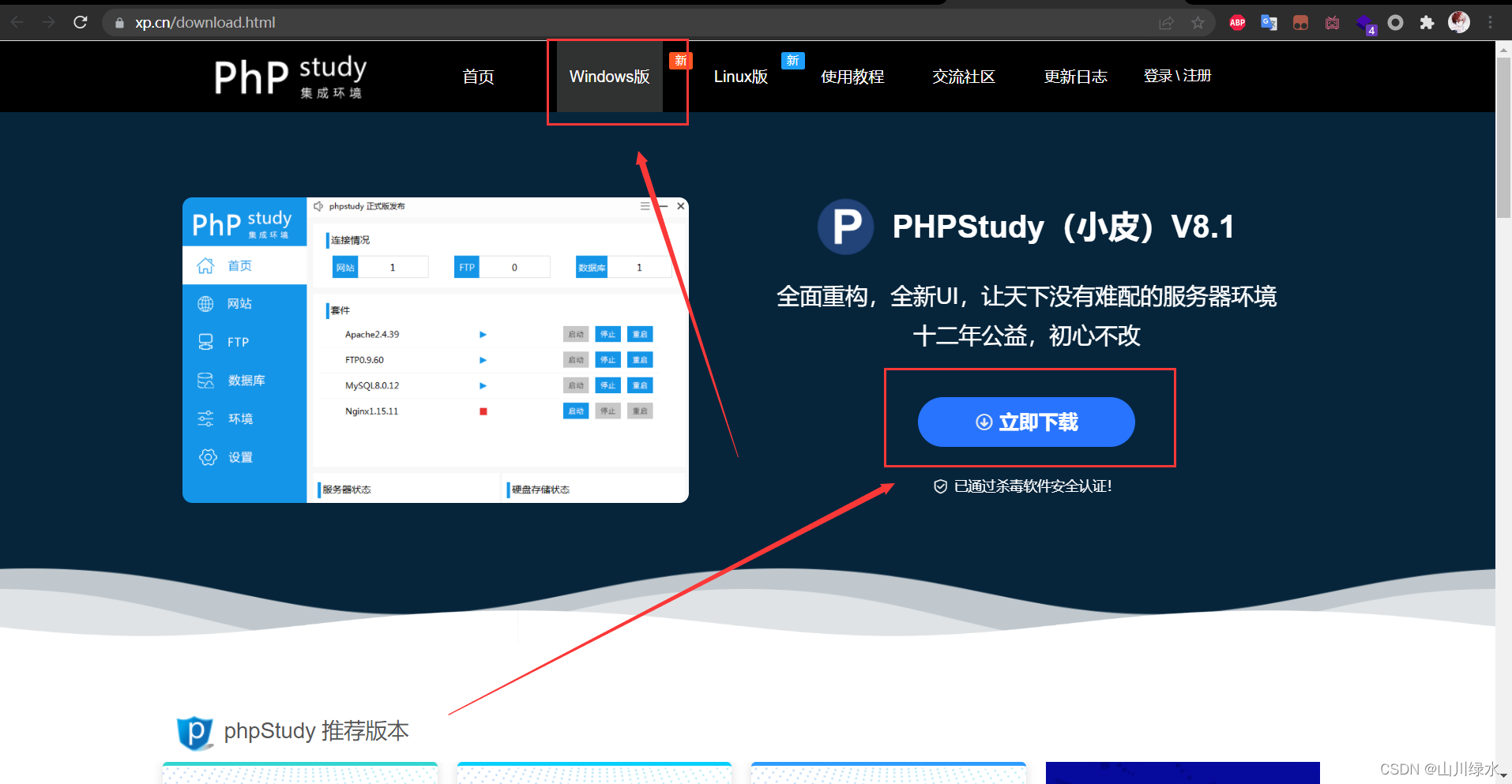The image size is (1512, 784).
Task: Click the browser back arrow
Action: tap(17, 22)
